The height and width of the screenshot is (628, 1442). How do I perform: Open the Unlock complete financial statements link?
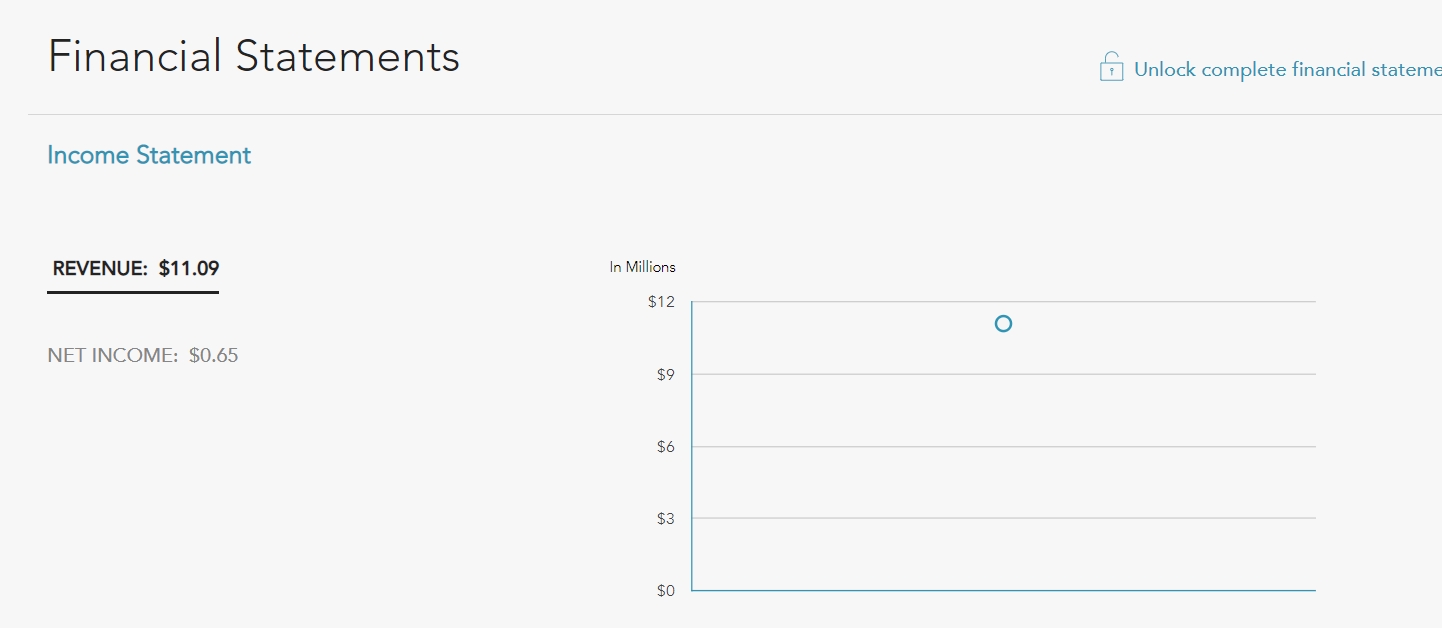point(1287,70)
